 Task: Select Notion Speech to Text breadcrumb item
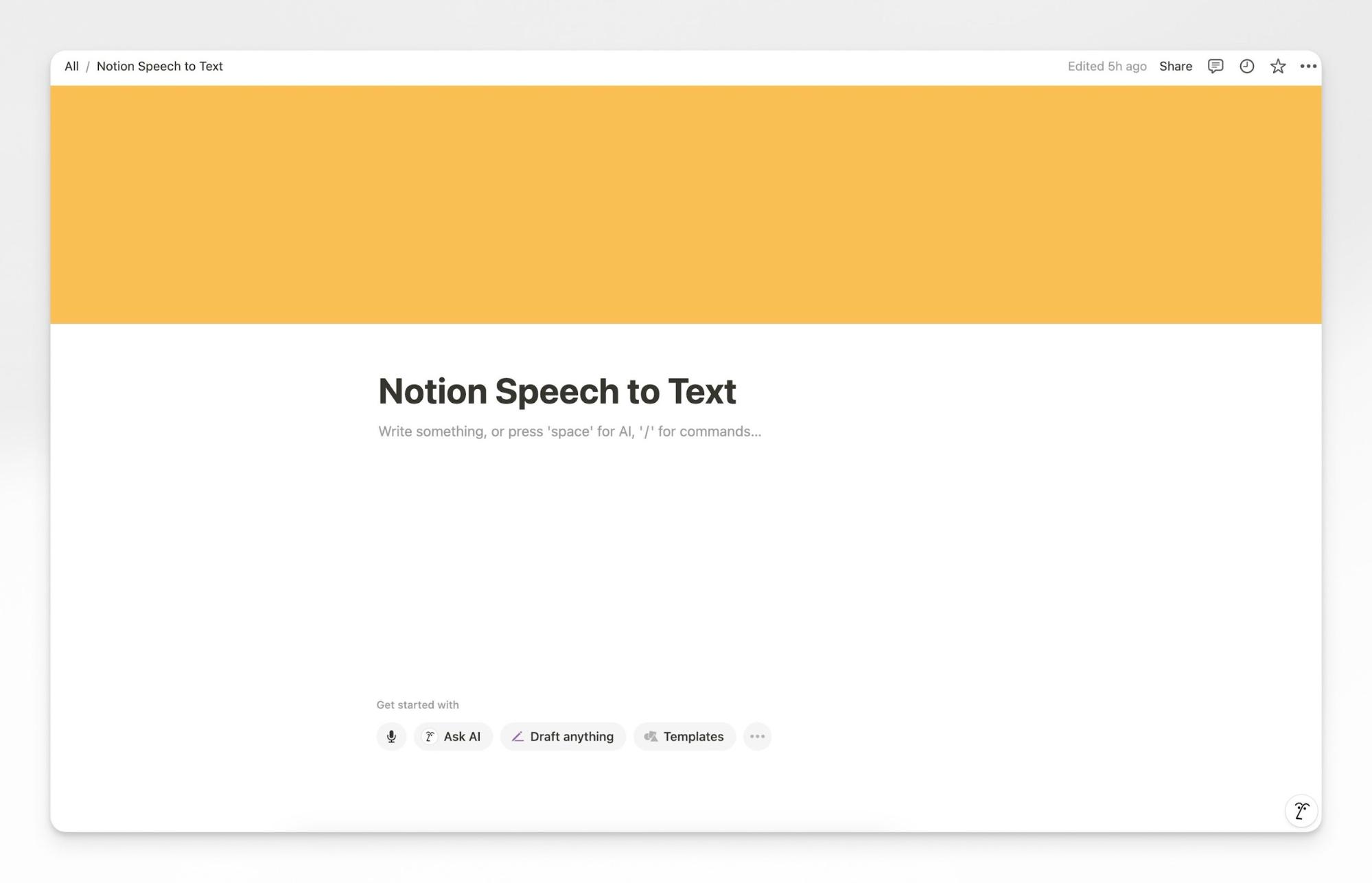pos(159,66)
